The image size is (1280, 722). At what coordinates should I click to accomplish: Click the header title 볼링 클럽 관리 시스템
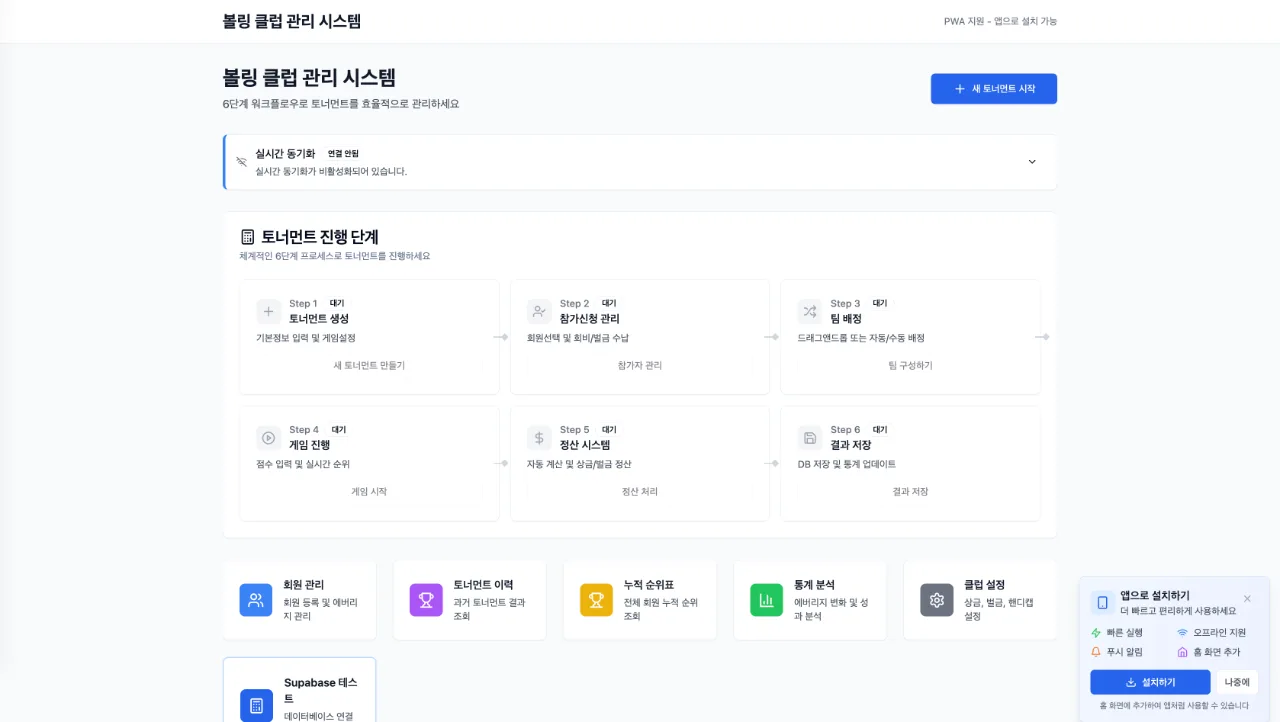[x=292, y=21]
